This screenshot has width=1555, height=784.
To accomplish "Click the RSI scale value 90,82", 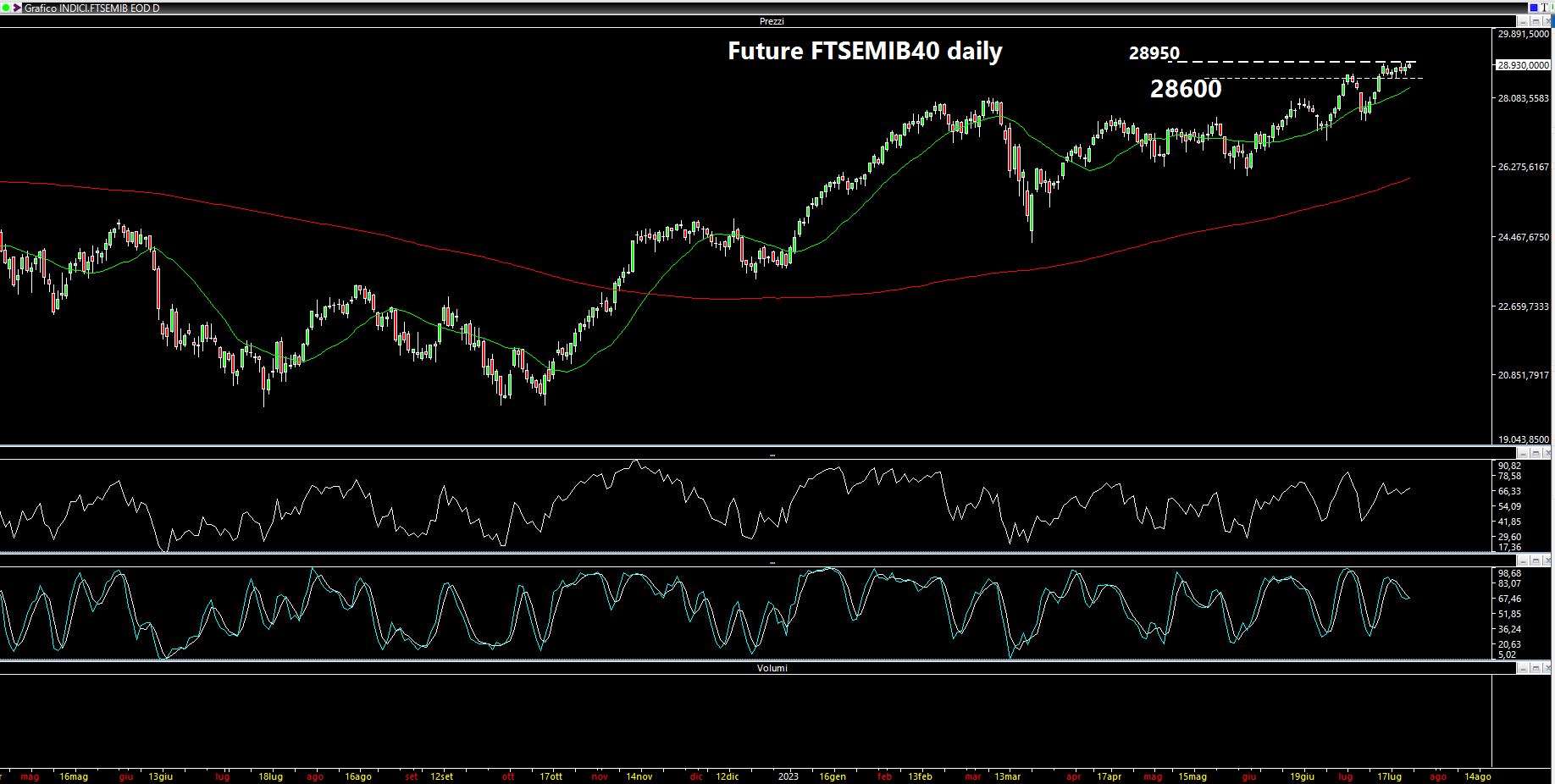I will 1509,466.
